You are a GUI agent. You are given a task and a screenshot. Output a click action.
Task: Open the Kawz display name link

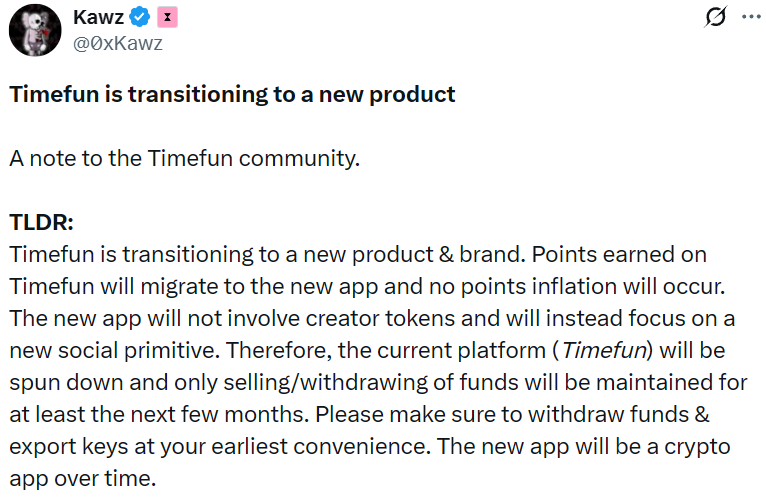pos(99,18)
